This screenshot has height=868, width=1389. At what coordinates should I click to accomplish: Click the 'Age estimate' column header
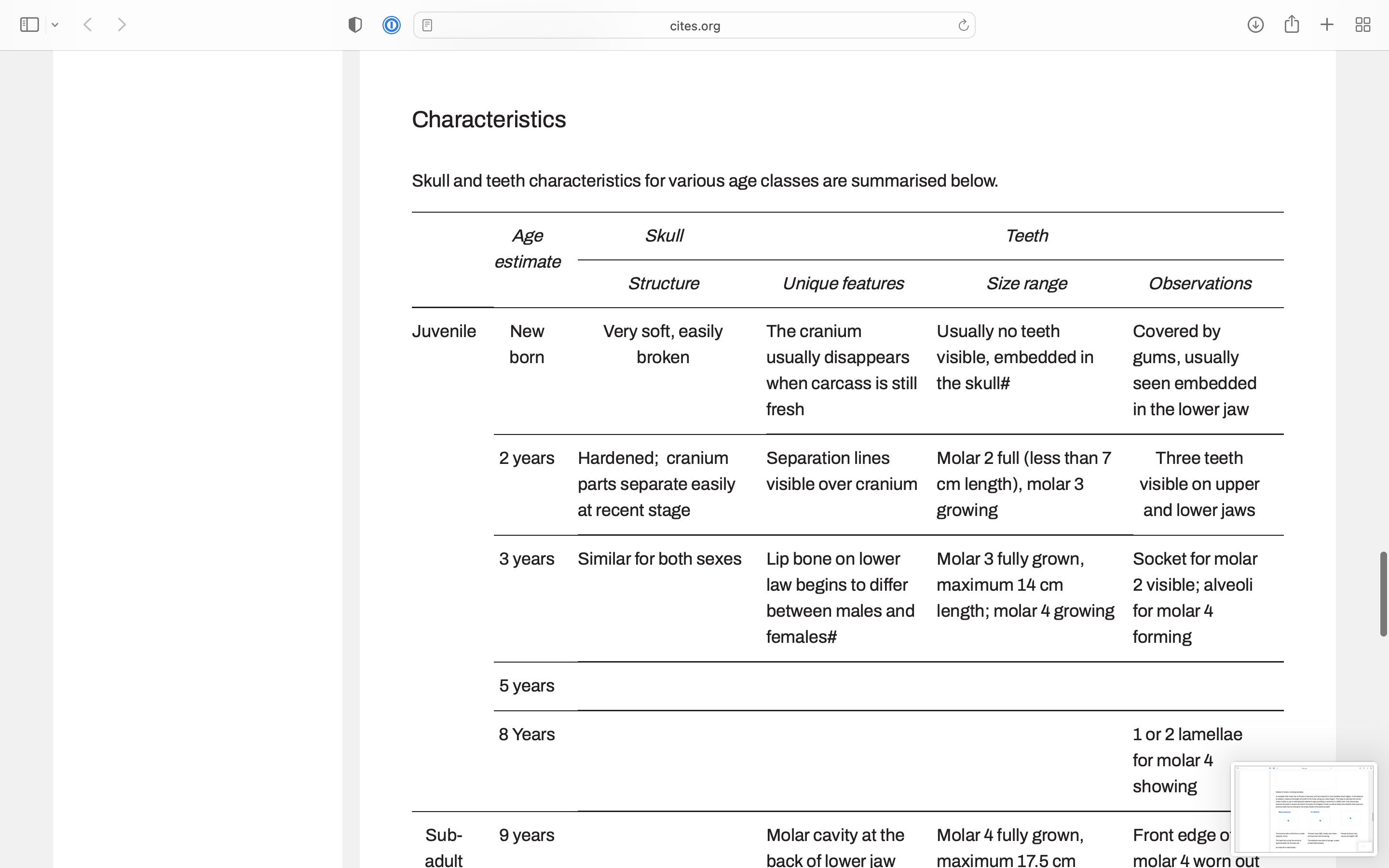click(x=527, y=248)
